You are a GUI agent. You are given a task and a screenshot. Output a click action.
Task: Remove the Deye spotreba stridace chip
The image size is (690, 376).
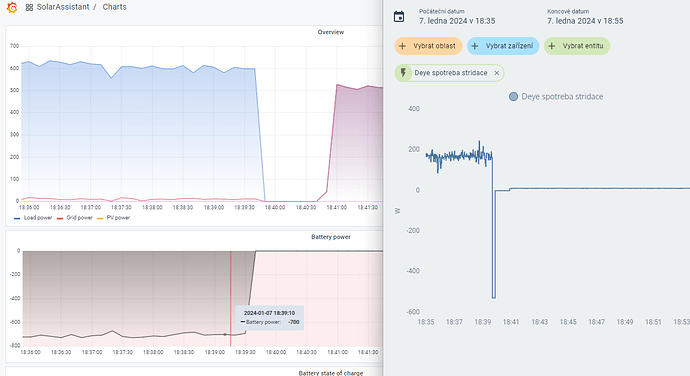[x=496, y=73]
